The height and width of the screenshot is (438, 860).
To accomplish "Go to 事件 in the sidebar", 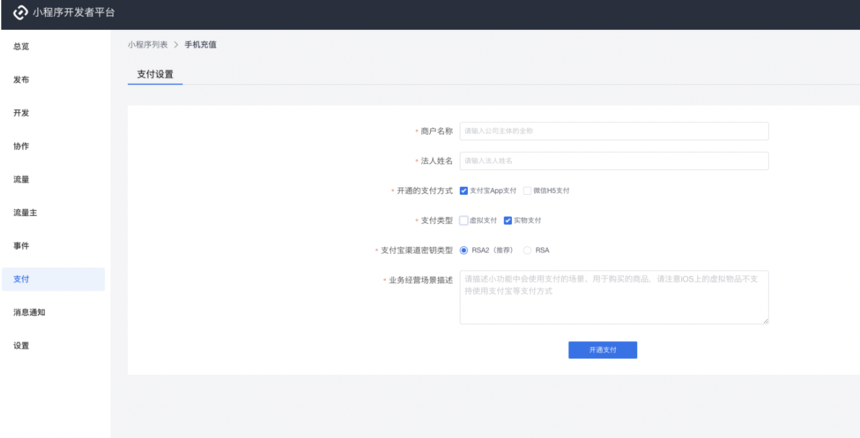I will [21, 246].
